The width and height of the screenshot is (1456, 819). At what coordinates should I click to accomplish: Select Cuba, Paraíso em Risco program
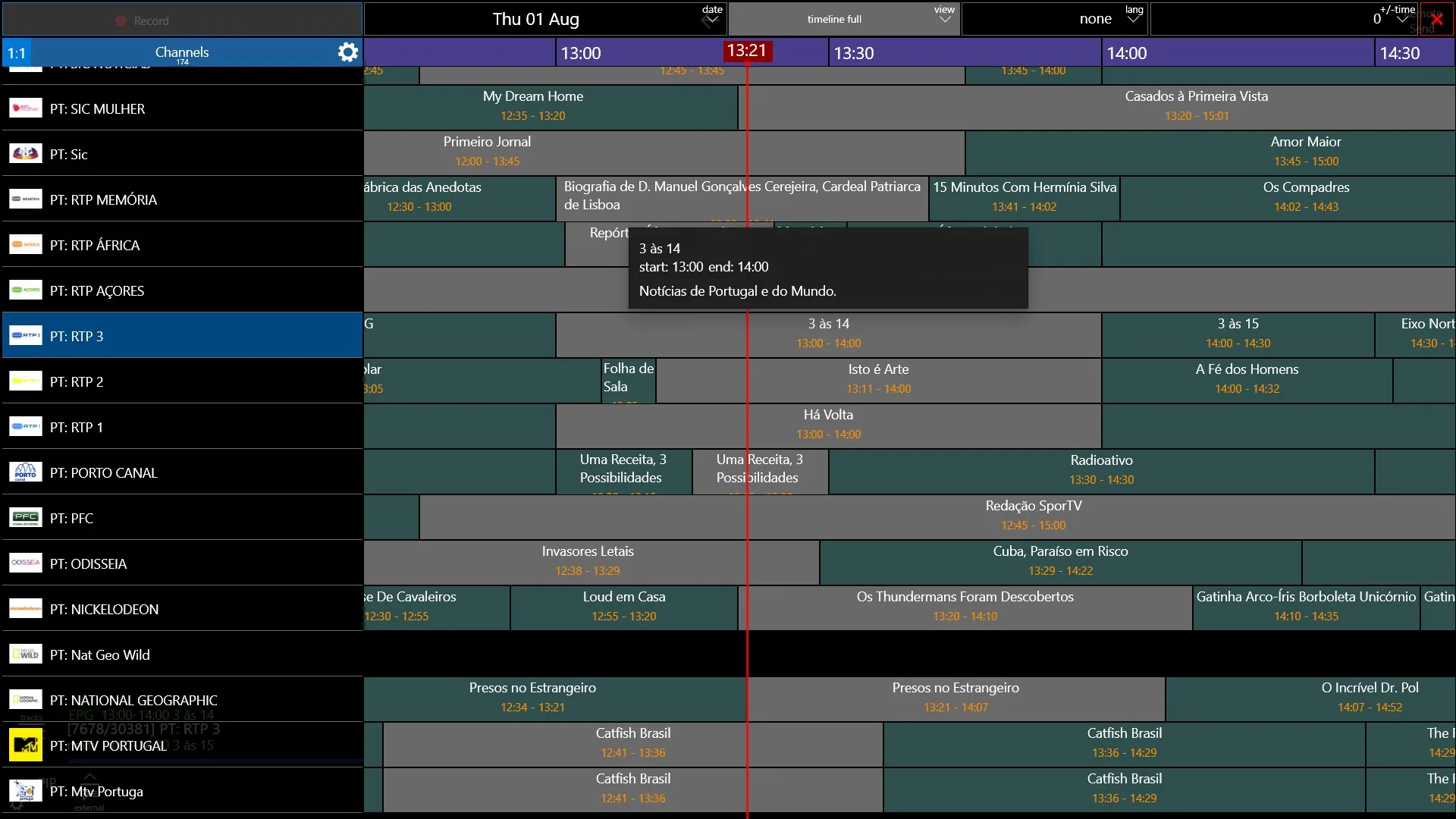1061,562
